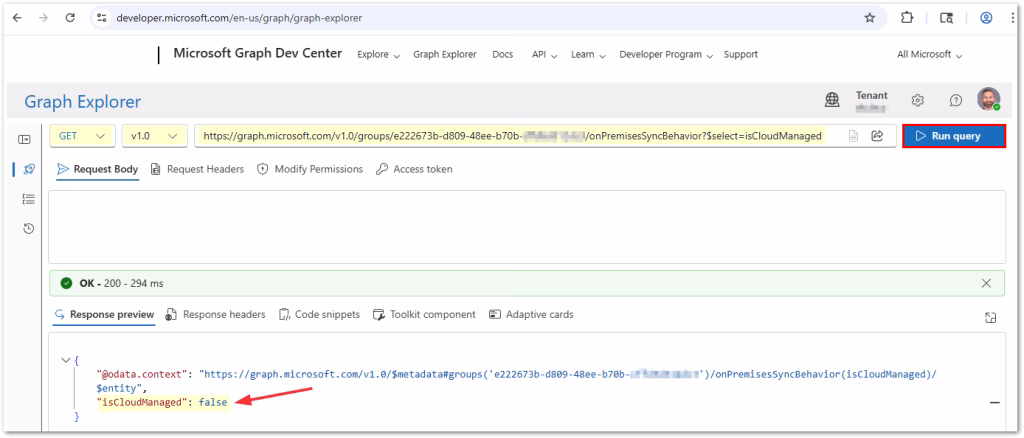Open the Modify Permissions tab

310,169
